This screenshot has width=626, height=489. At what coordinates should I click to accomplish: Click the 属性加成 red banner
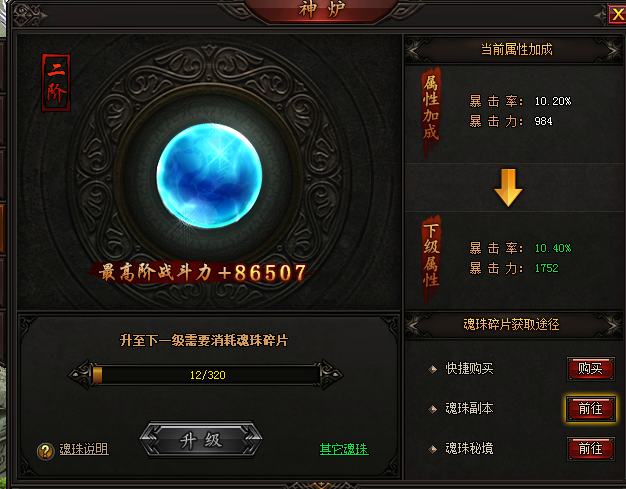(431, 111)
